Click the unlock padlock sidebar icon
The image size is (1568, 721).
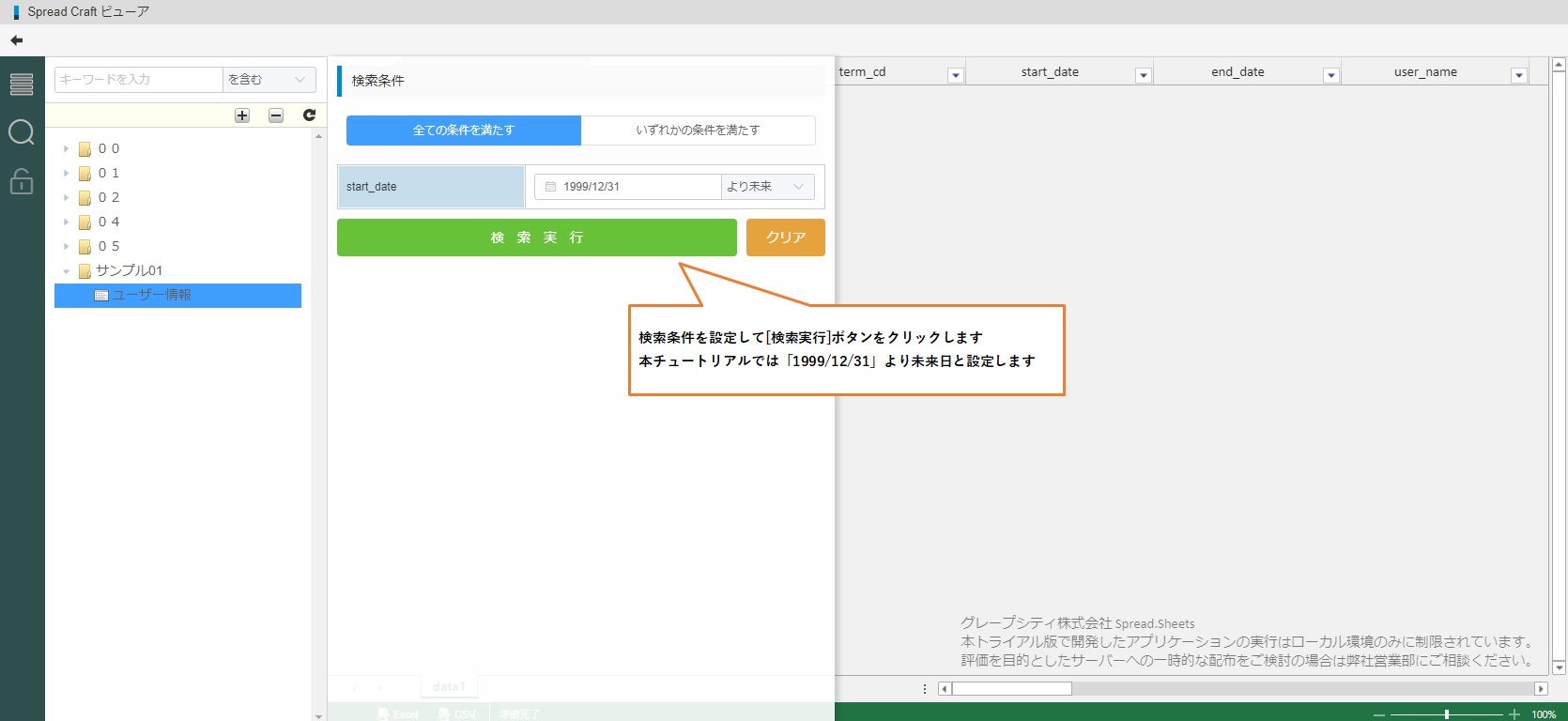(x=22, y=180)
